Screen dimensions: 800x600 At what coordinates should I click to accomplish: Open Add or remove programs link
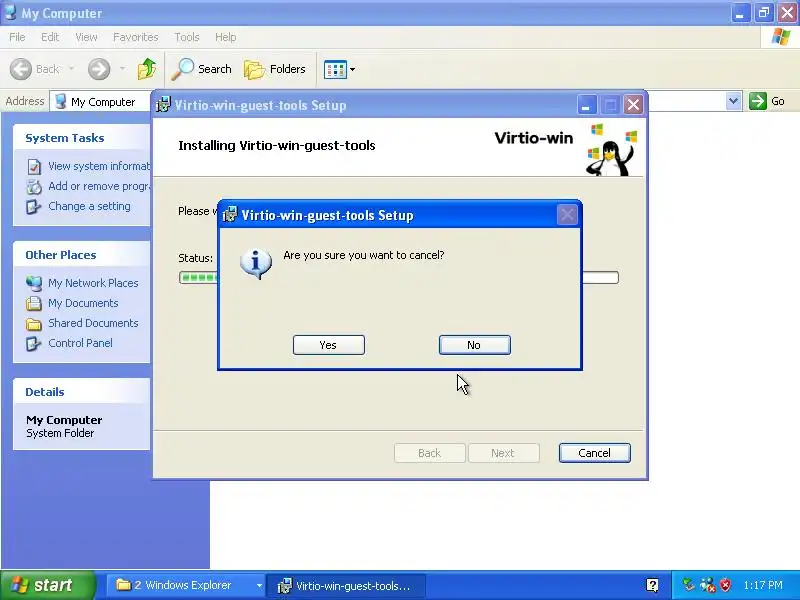(x=99, y=186)
